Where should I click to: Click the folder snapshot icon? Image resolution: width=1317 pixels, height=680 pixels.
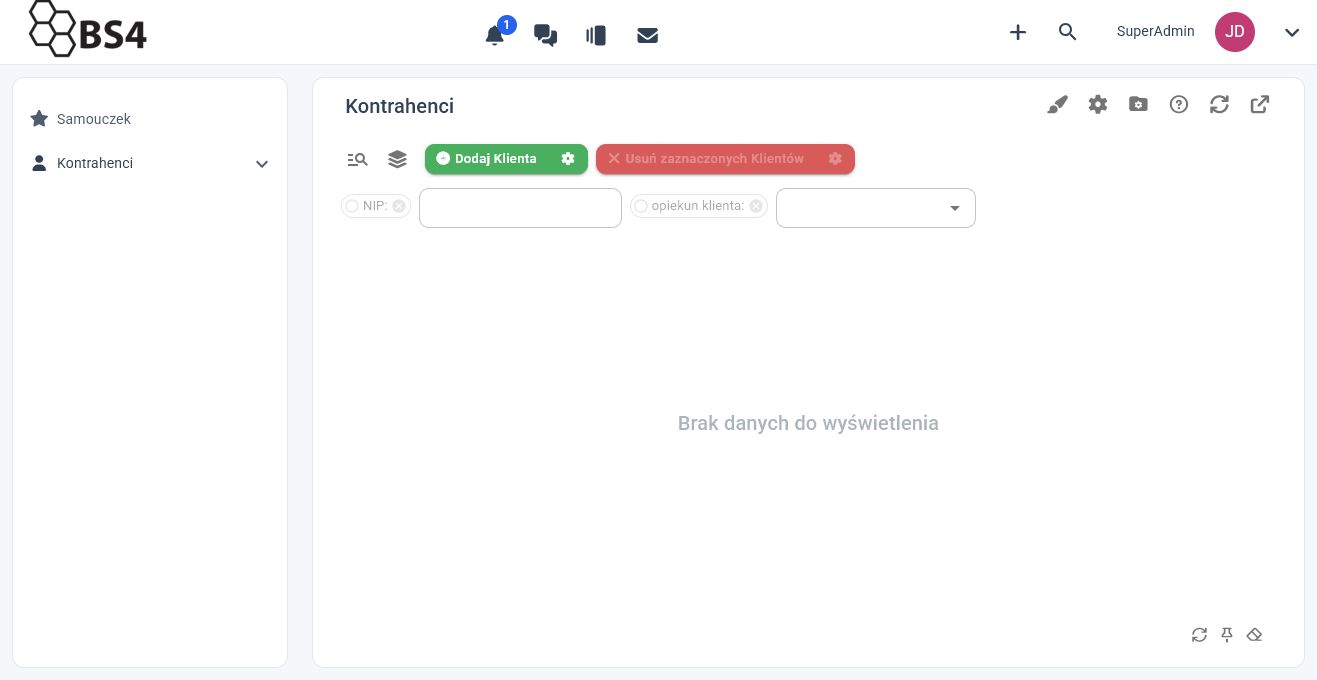click(x=1138, y=104)
